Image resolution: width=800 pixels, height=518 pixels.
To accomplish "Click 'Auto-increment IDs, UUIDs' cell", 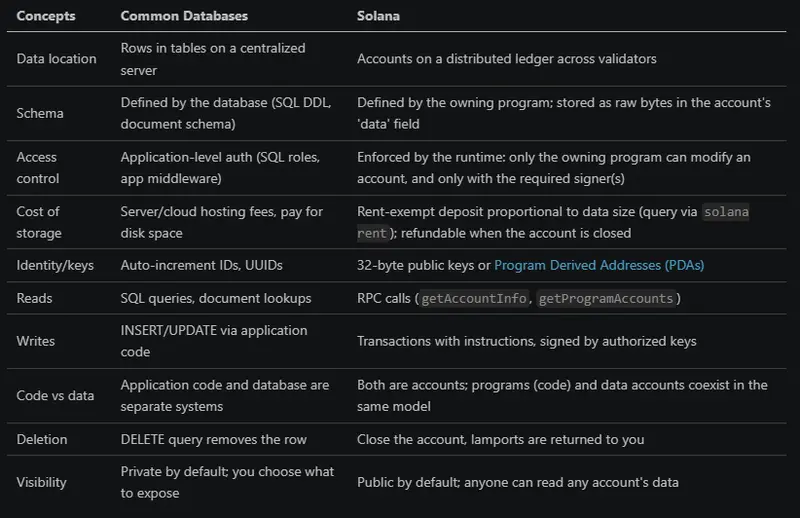I will click(x=202, y=265).
